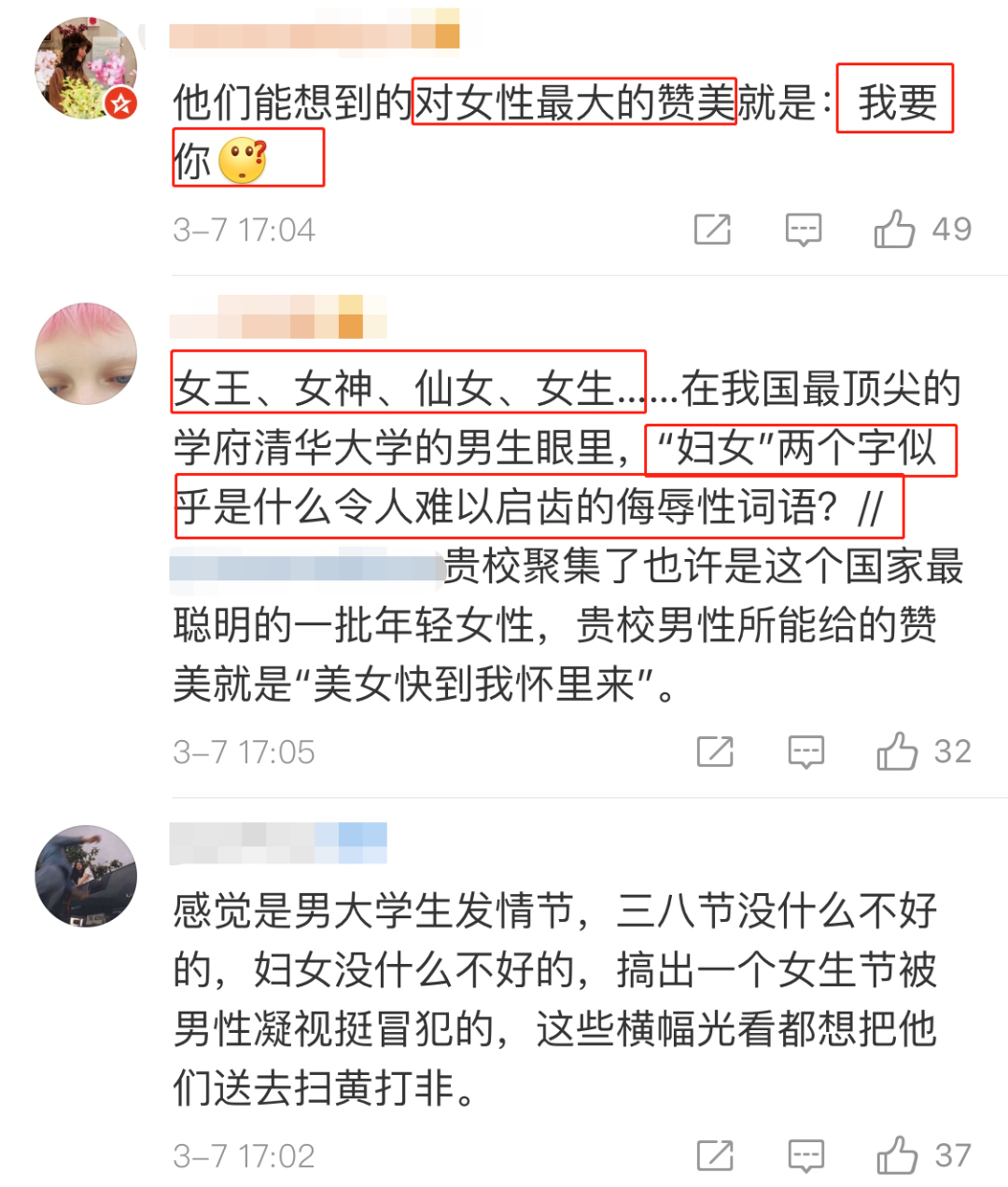Tap the third commenter's blurred username
The image size is (1008, 1187).
pos(278,844)
